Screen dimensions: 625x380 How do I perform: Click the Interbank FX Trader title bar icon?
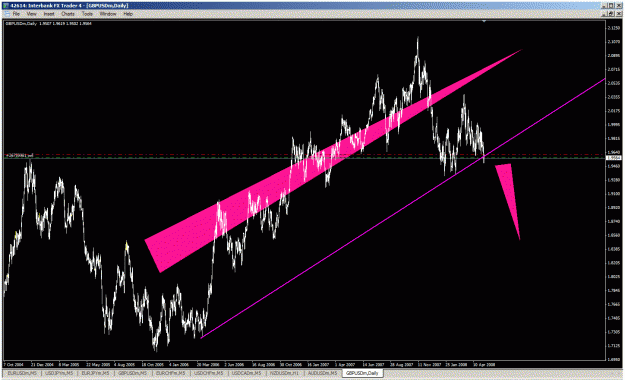click(x=6, y=6)
